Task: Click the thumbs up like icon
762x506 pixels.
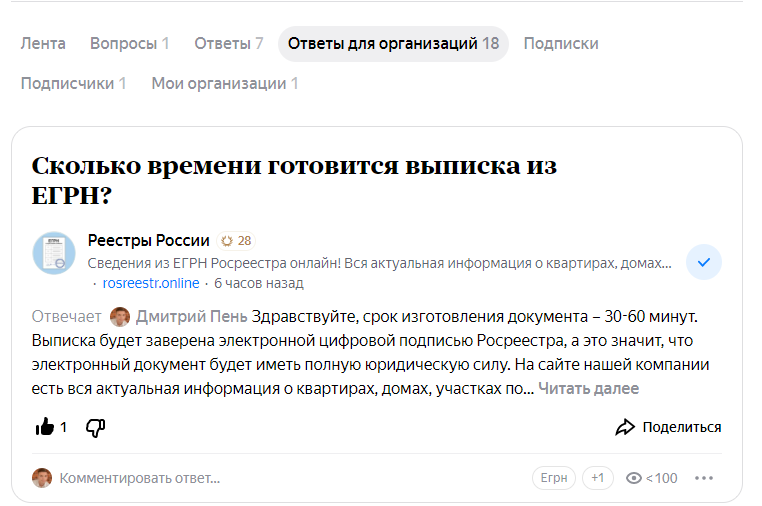Action: [45, 427]
